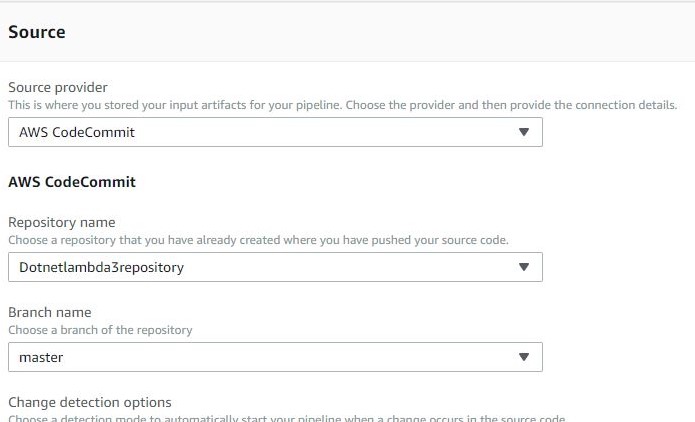695x422 pixels.
Task: Click the Repository name dropdown arrow icon
Action: pyautogui.click(x=524, y=267)
